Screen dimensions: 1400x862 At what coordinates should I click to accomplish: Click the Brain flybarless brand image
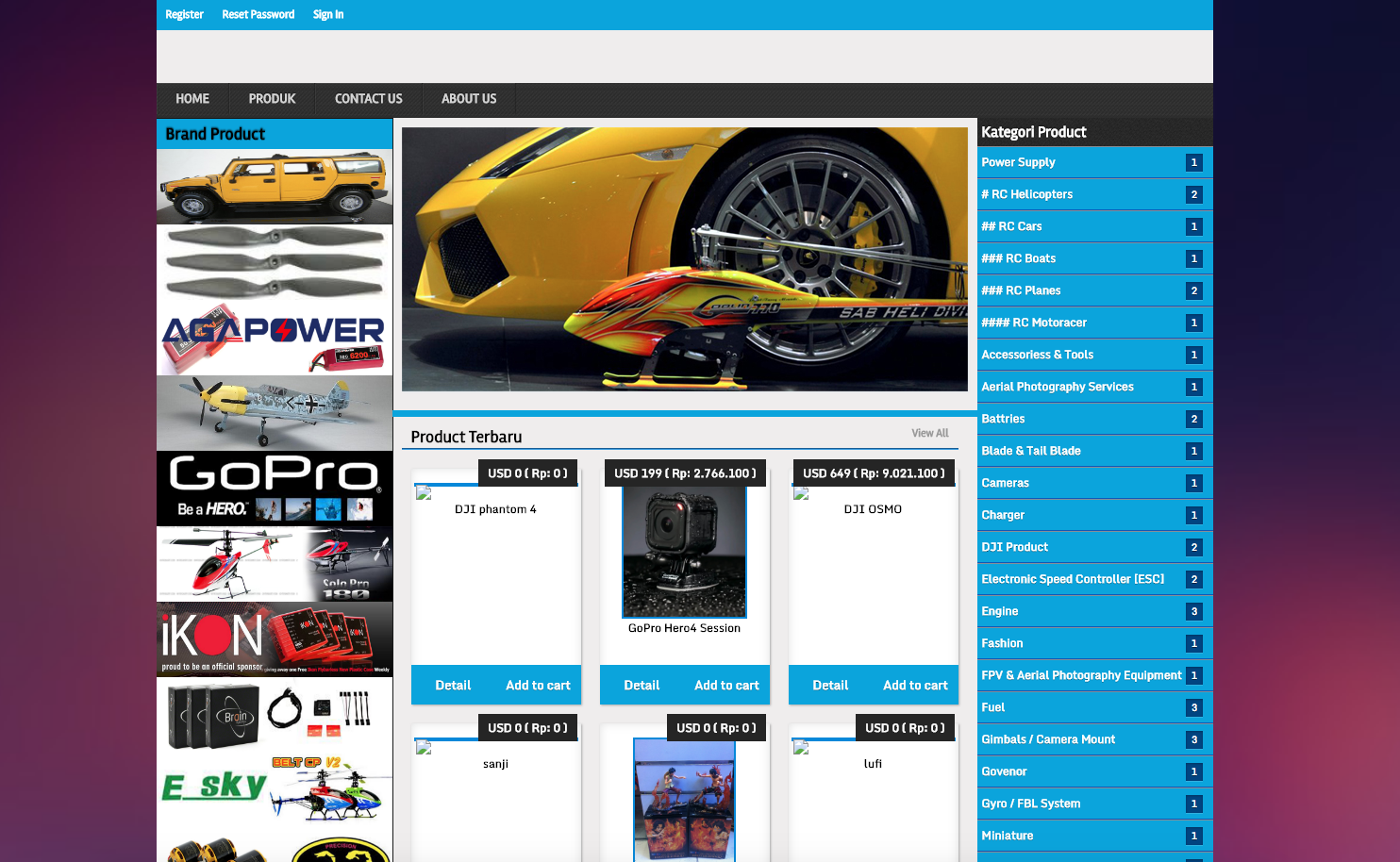click(x=274, y=714)
